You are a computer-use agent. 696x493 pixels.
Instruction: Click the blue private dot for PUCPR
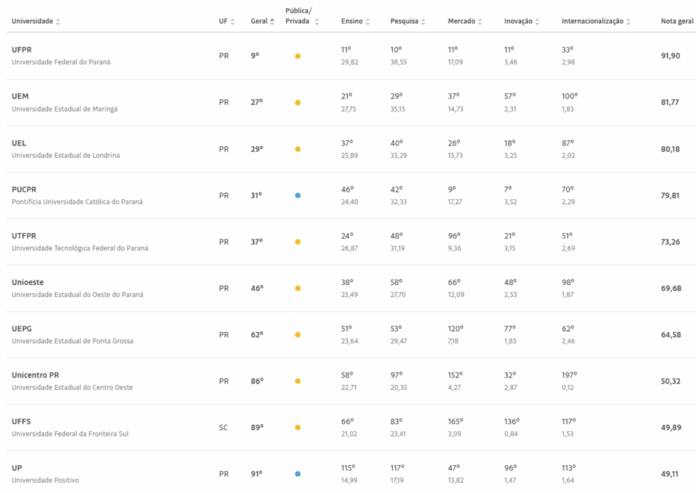point(297,195)
